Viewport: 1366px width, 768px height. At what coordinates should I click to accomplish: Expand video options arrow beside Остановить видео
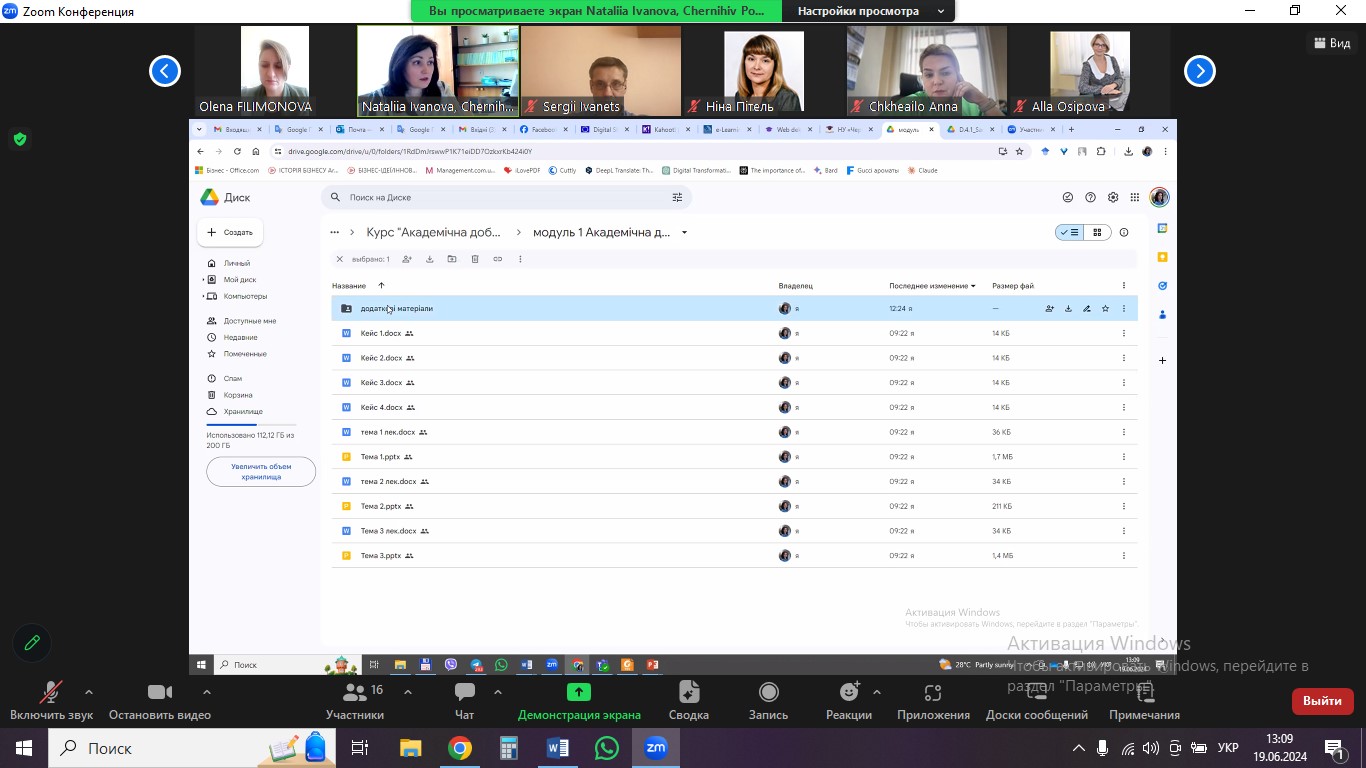tap(207, 692)
